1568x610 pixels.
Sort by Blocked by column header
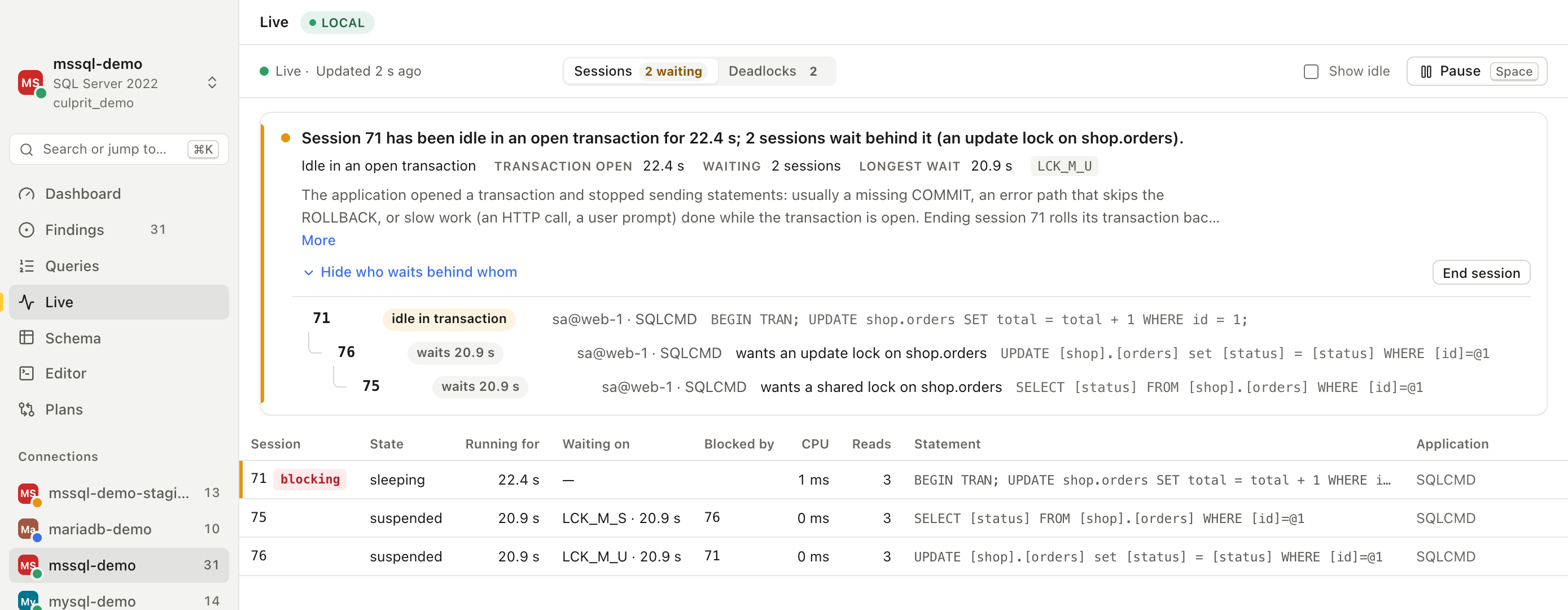(739, 445)
